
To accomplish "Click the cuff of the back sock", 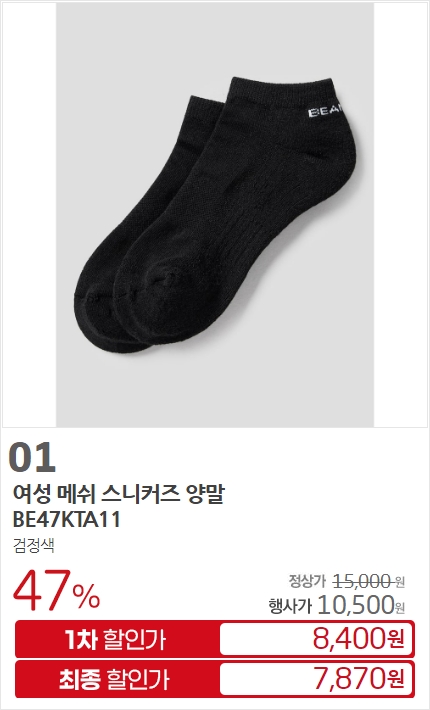I will (206, 104).
